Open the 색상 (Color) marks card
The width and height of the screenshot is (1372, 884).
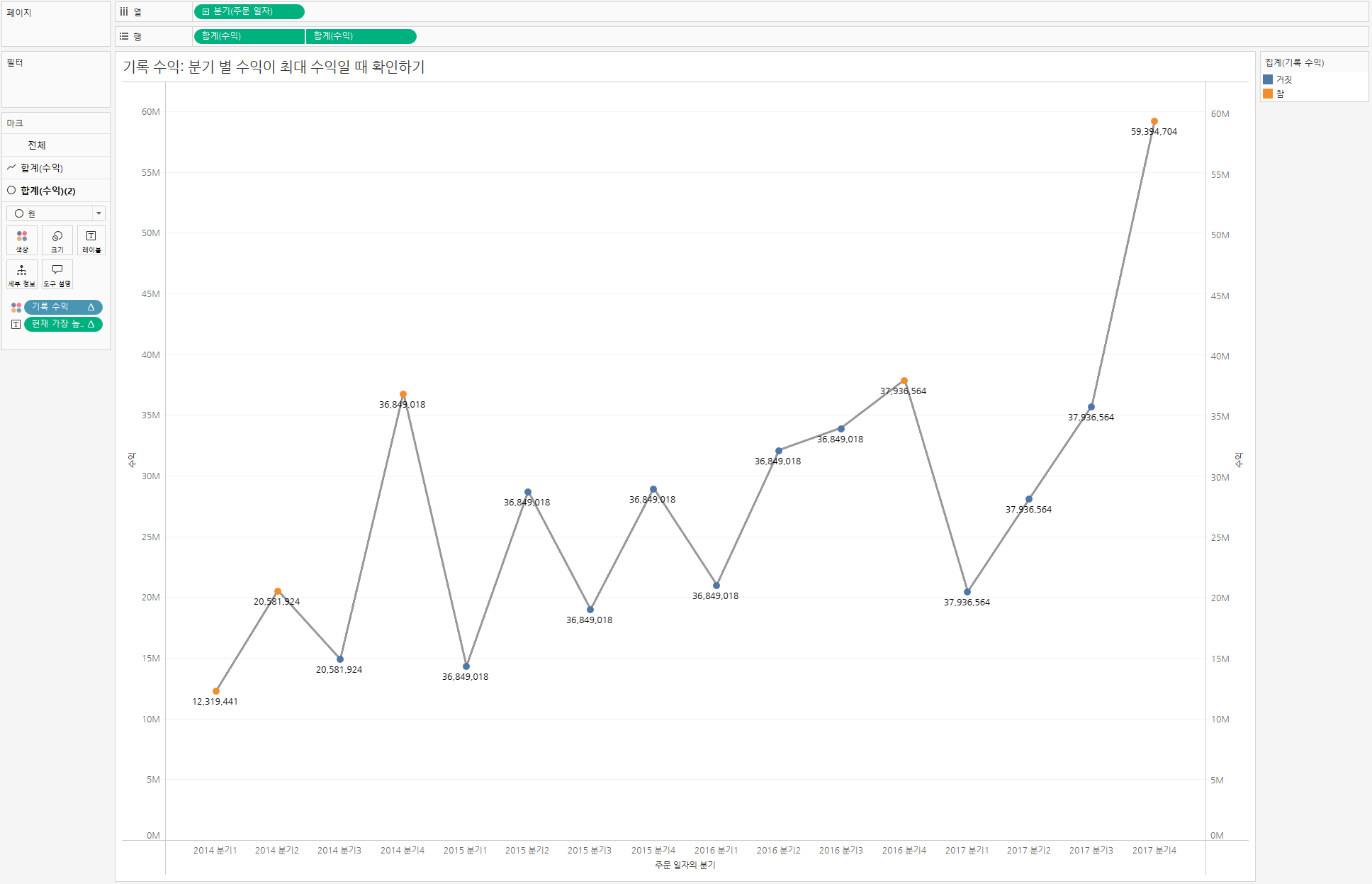(x=22, y=240)
